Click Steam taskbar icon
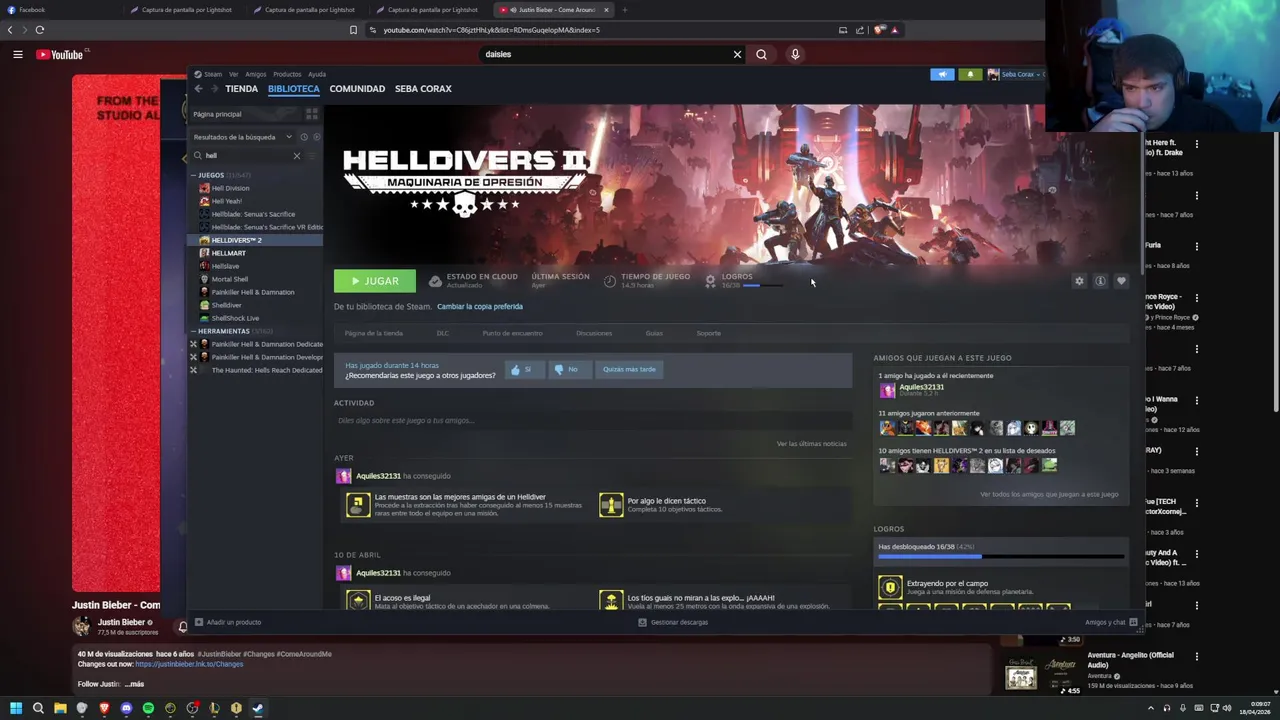This screenshot has height=720, width=1280. 257,708
